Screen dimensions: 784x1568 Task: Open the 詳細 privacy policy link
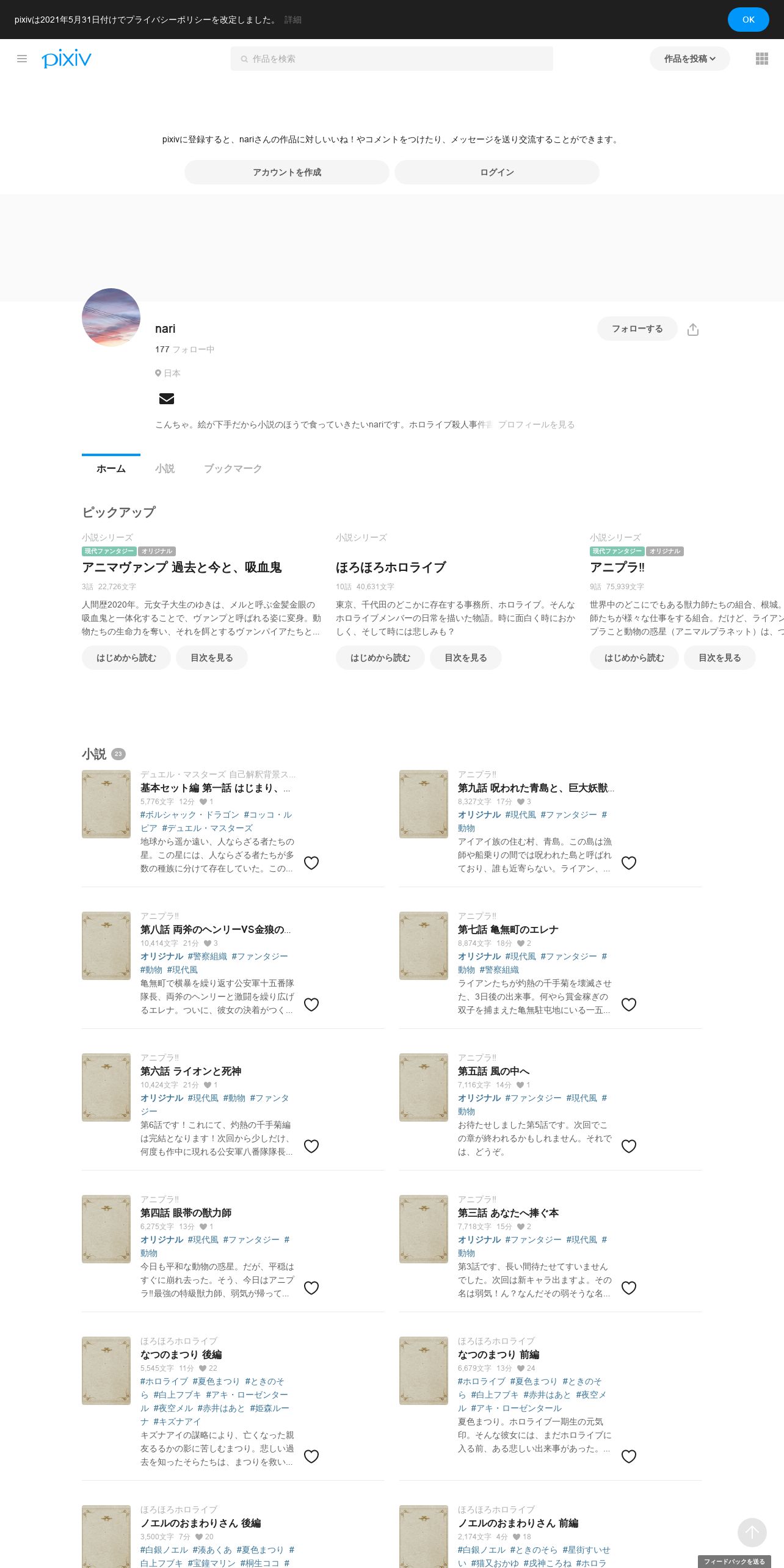293,20
